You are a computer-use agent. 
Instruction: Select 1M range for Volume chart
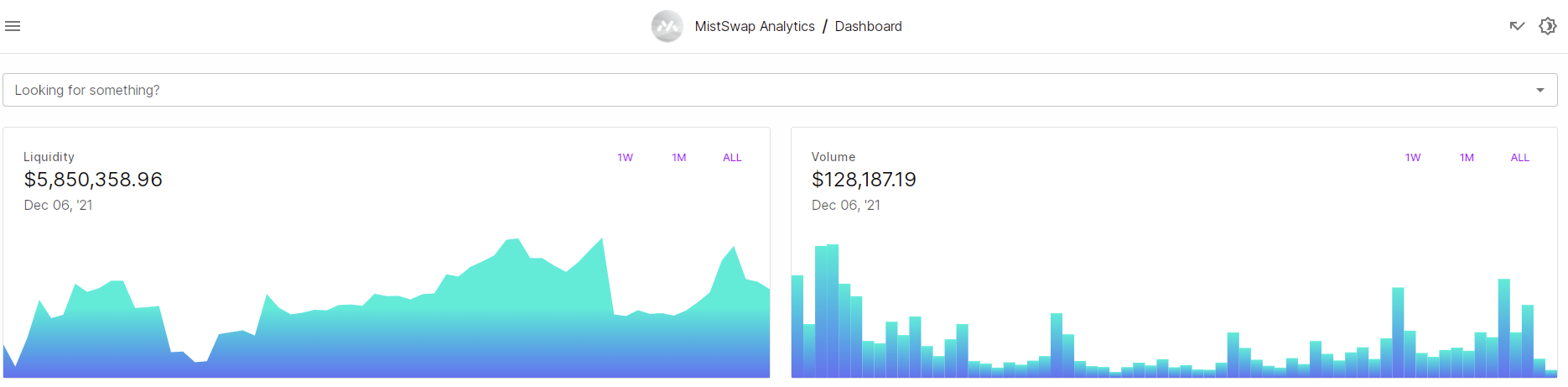1467,158
